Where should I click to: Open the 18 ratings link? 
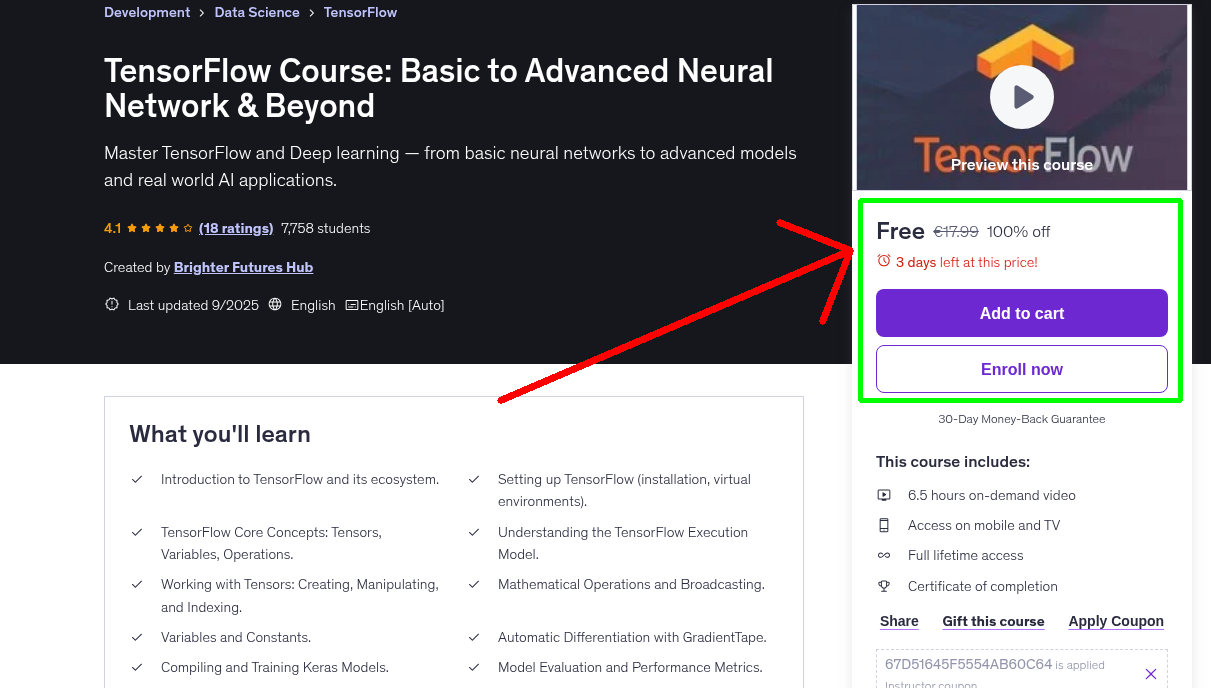(236, 228)
